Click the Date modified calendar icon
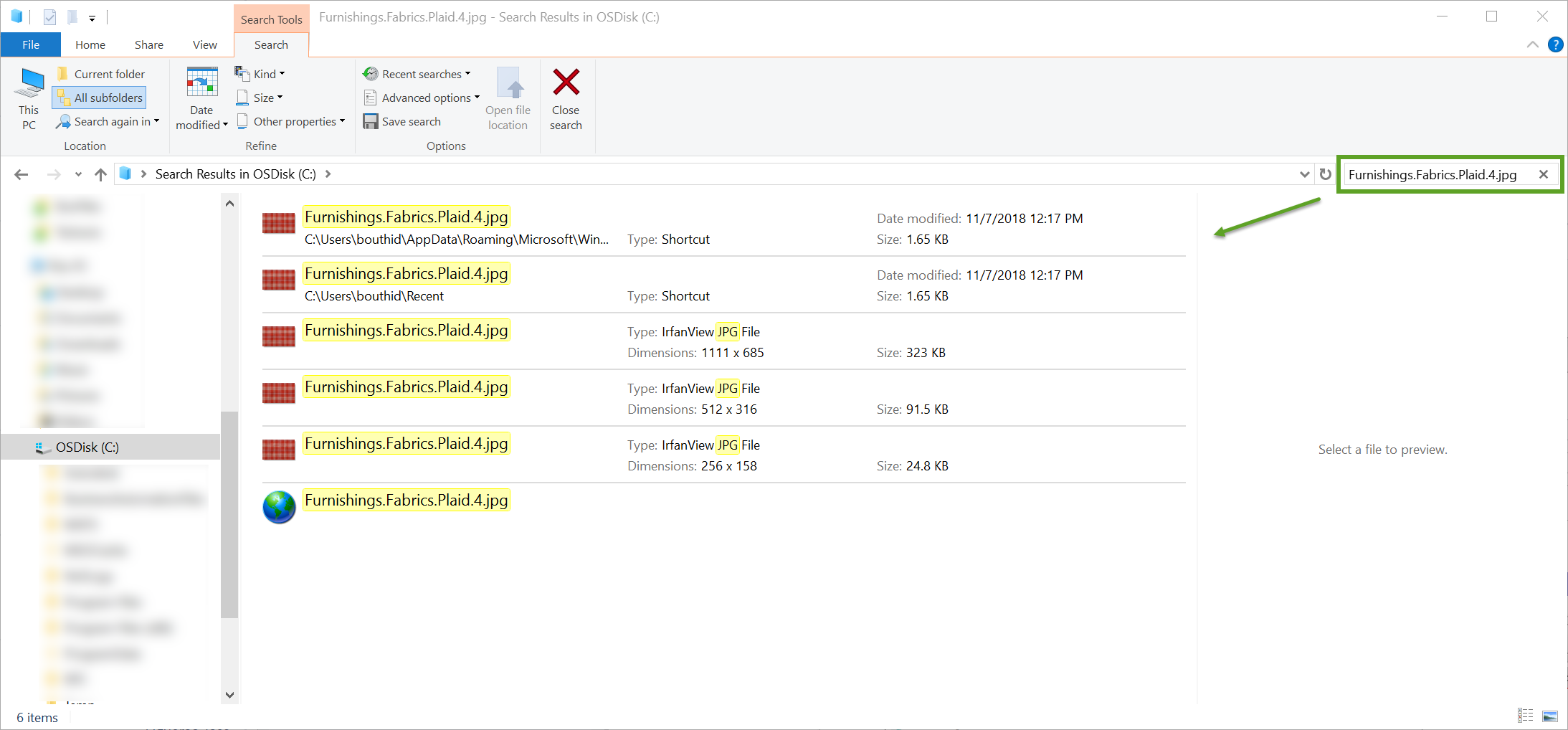Image resolution: width=1568 pixels, height=730 pixels. pos(201,82)
